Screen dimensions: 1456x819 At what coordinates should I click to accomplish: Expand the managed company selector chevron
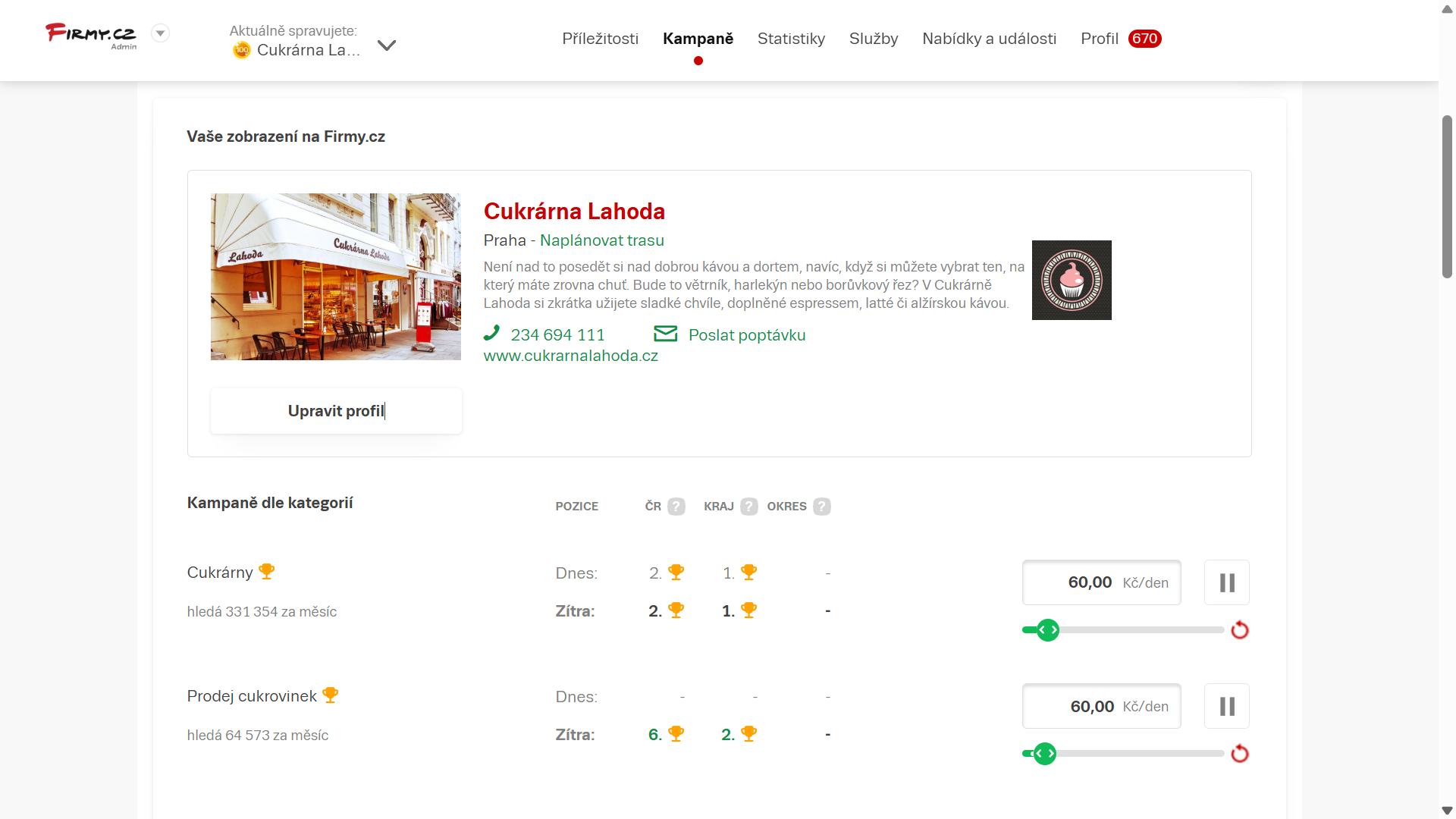coord(387,45)
